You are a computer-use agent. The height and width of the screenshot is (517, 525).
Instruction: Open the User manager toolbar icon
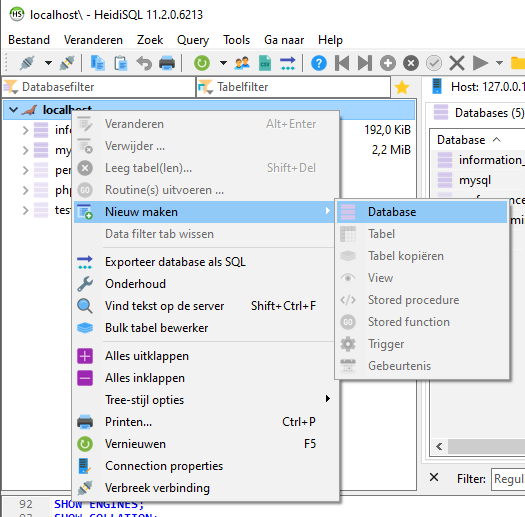tap(242, 63)
